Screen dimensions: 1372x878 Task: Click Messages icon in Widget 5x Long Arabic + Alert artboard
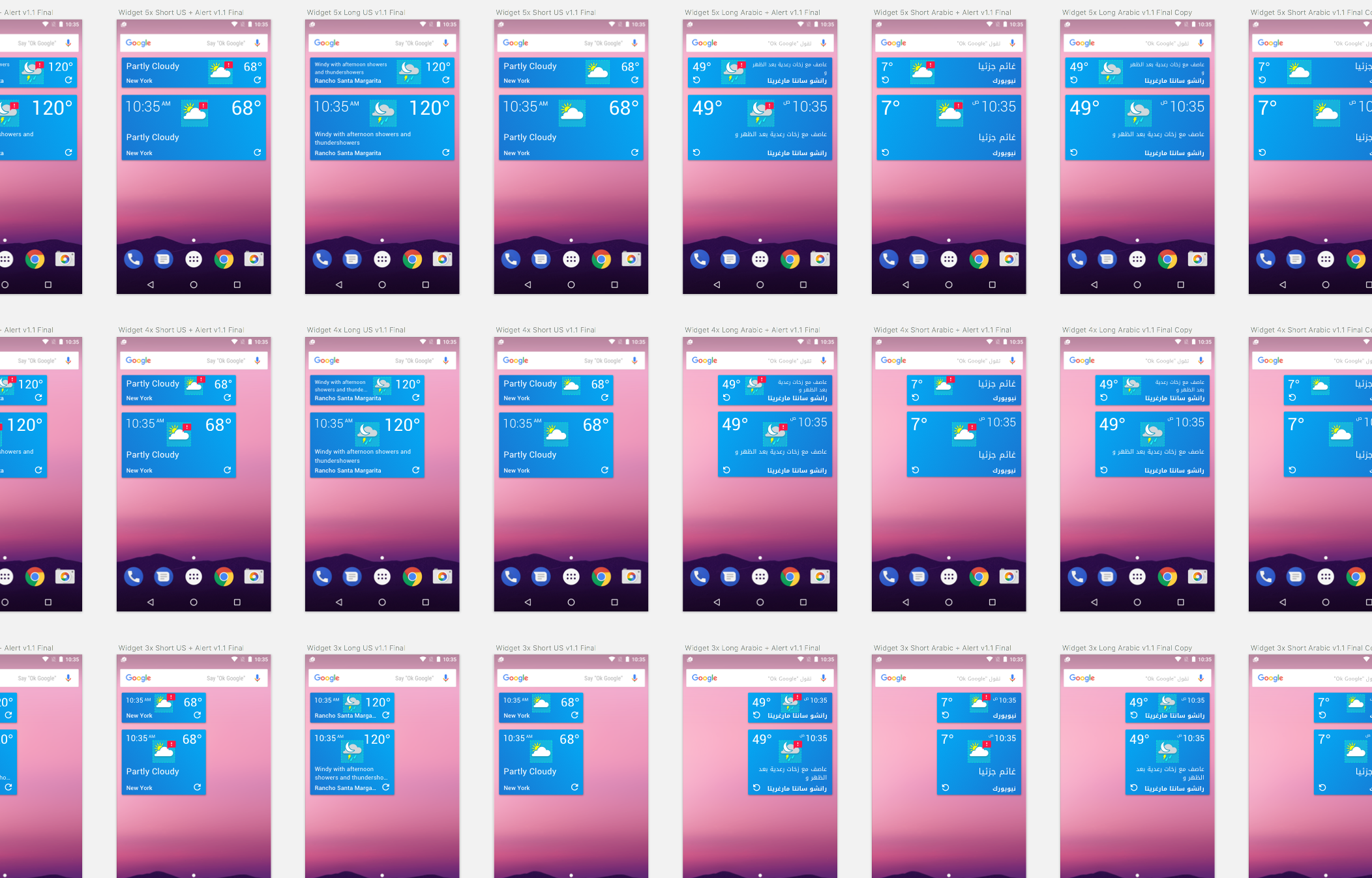[730, 259]
